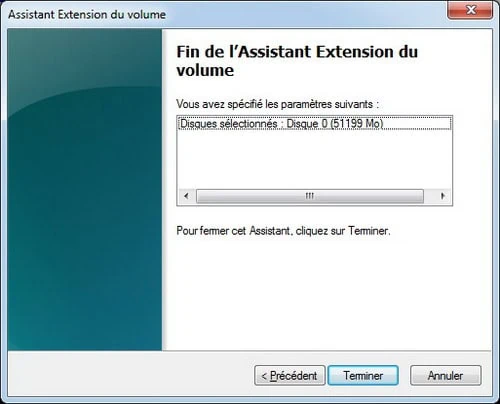The width and height of the screenshot is (500, 404).
Task: Click the left arrow of horizontal scrollbar
Action: point(186,196)
